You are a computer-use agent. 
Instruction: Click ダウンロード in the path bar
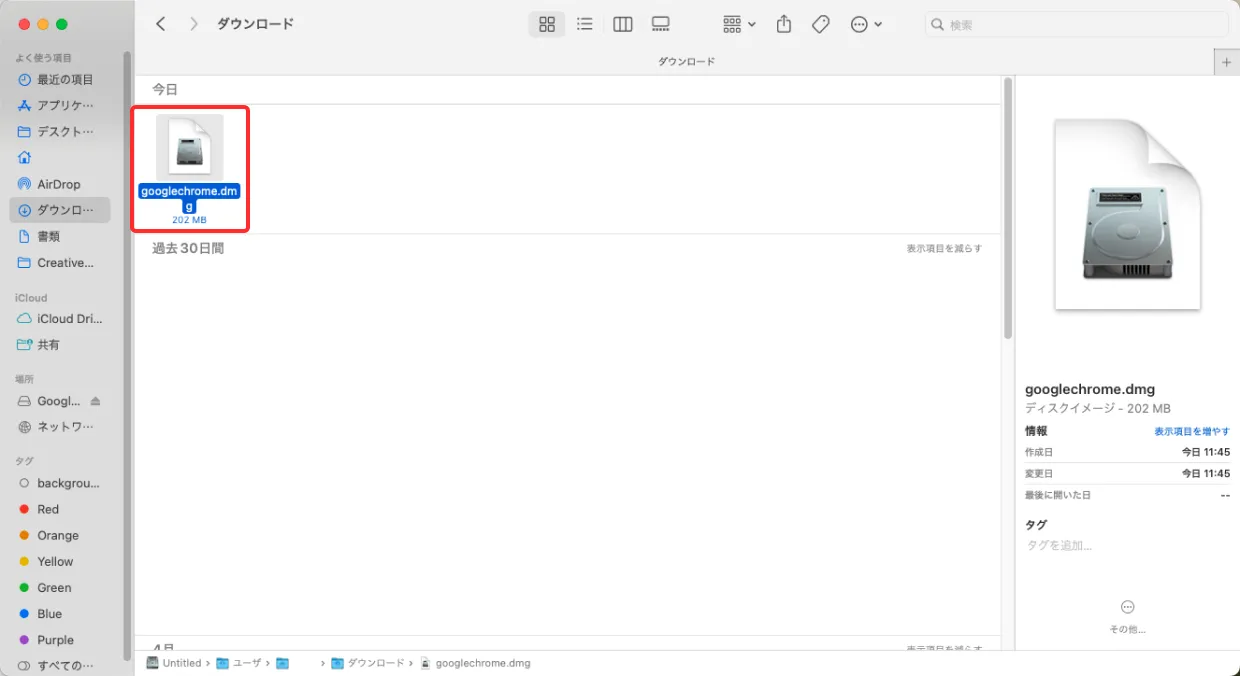368,663
